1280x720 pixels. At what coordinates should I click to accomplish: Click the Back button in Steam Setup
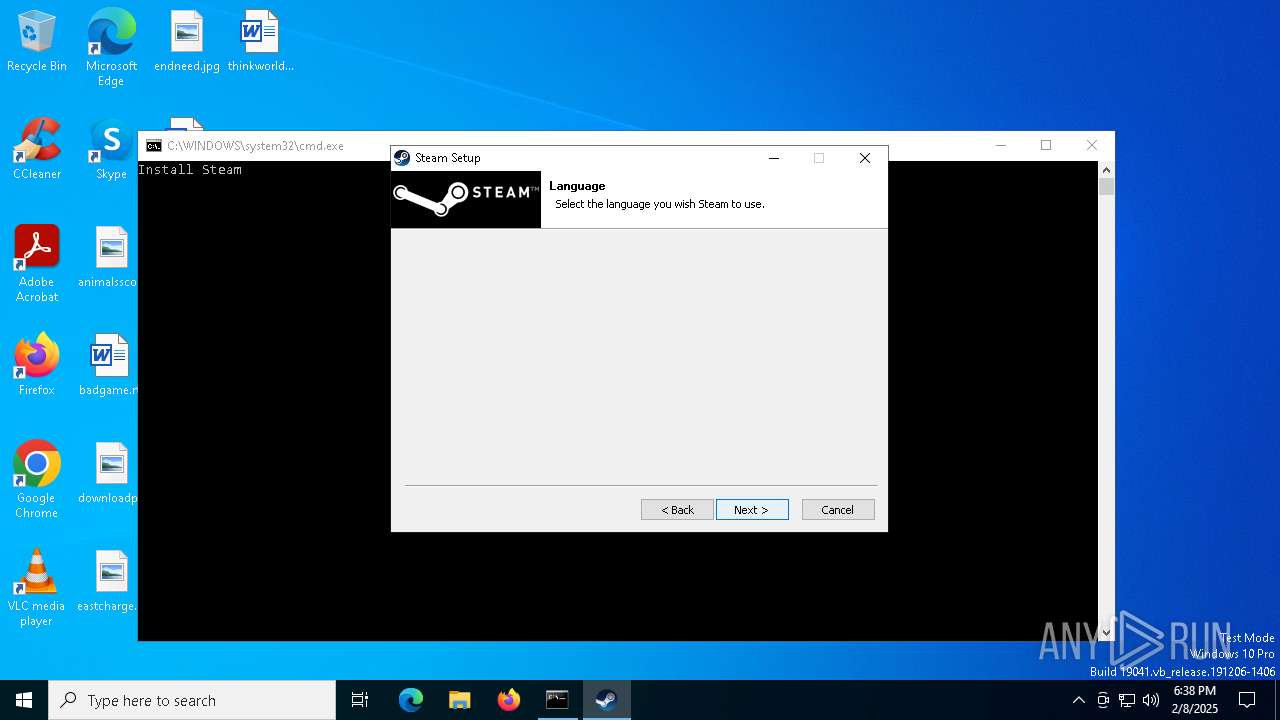[x=677, y=510]
